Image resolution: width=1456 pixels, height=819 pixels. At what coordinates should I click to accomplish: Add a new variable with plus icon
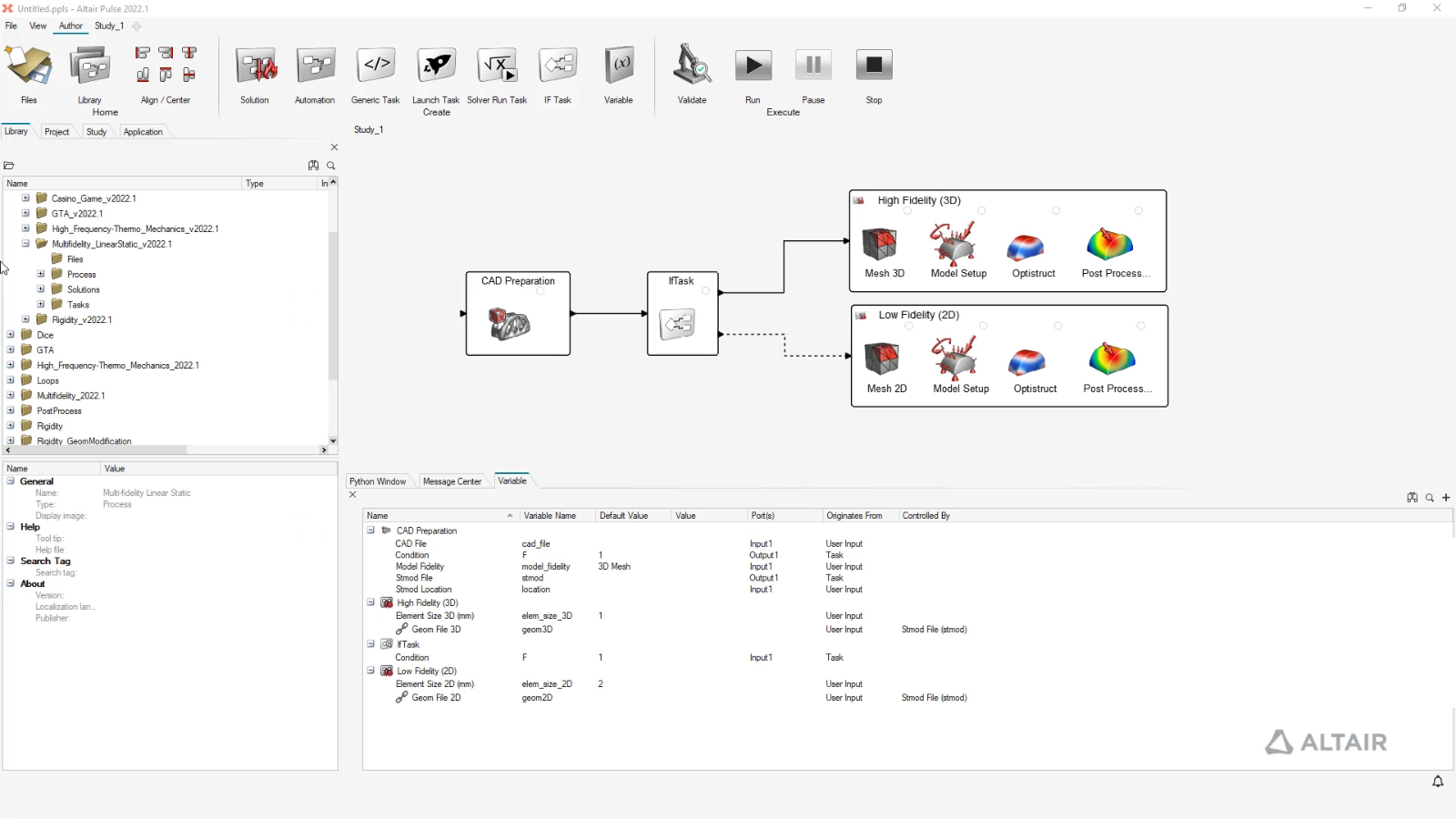1446,498
